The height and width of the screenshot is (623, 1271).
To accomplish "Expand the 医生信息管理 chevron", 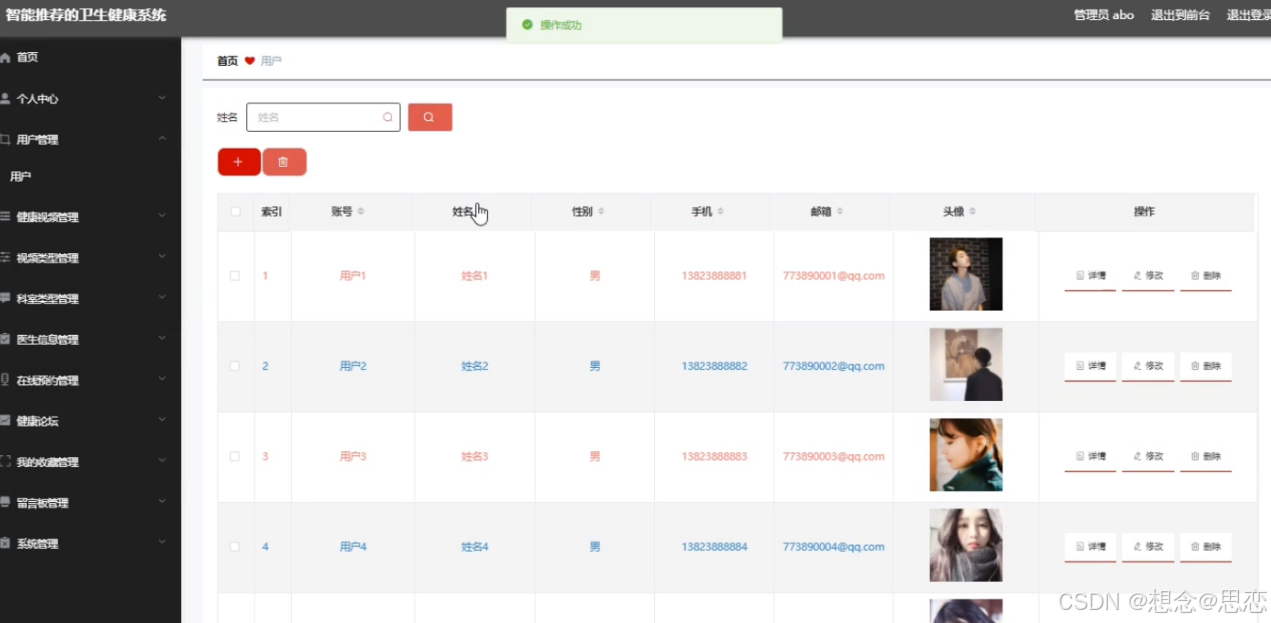I will pos(162,339).
